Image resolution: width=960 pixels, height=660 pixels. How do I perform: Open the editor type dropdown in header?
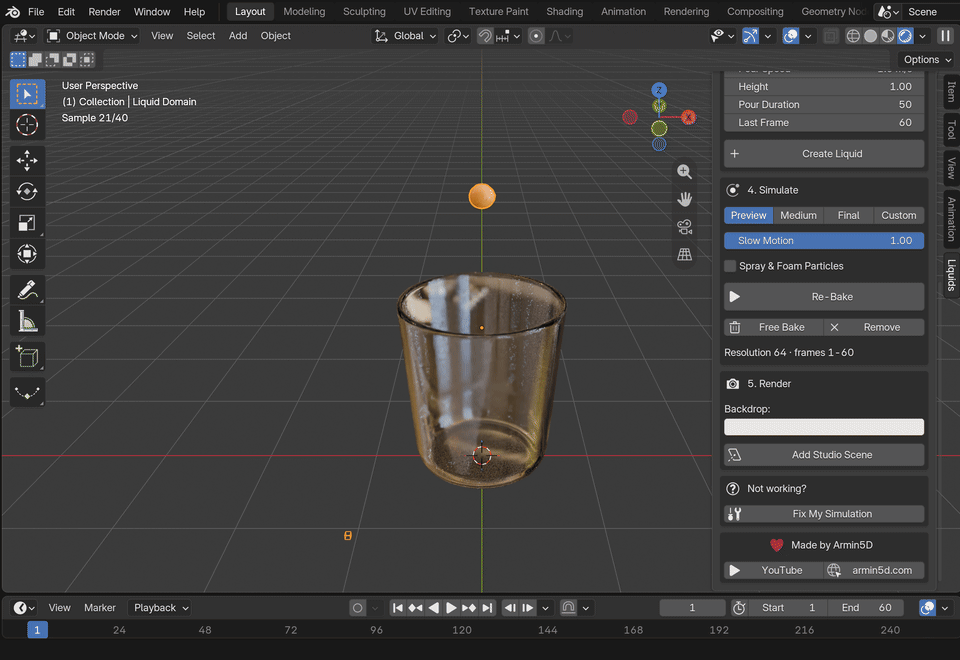(24, 36)
